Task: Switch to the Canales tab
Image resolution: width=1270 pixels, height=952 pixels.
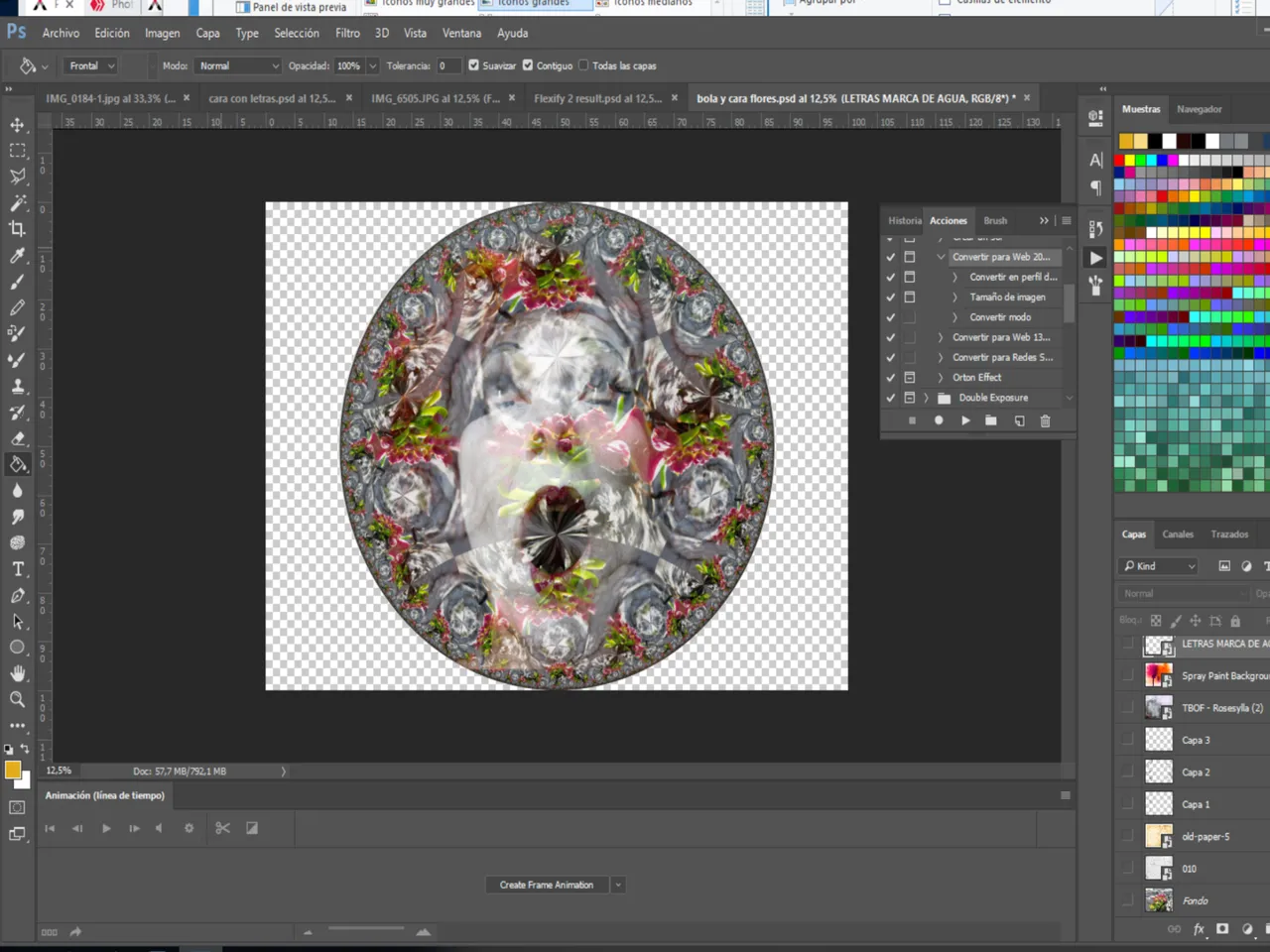Action: click(x=1178, y=535)
